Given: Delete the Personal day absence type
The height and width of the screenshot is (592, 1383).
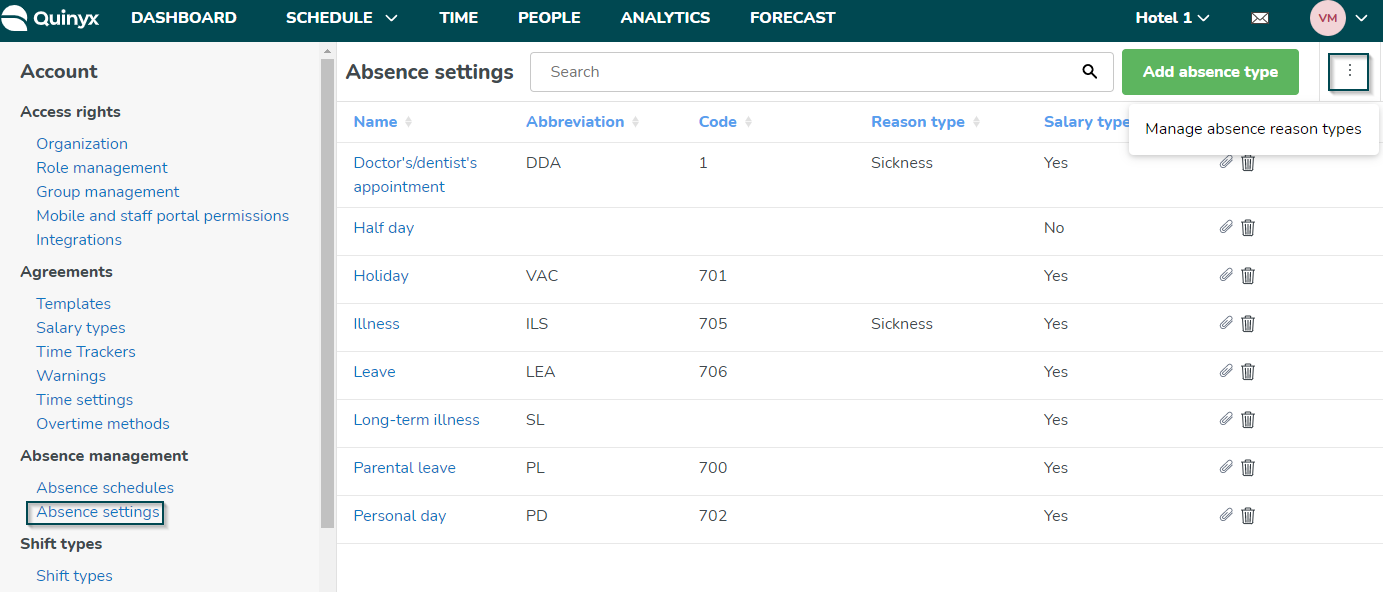Looking at the screenshot, I should tap(1248, 516).
